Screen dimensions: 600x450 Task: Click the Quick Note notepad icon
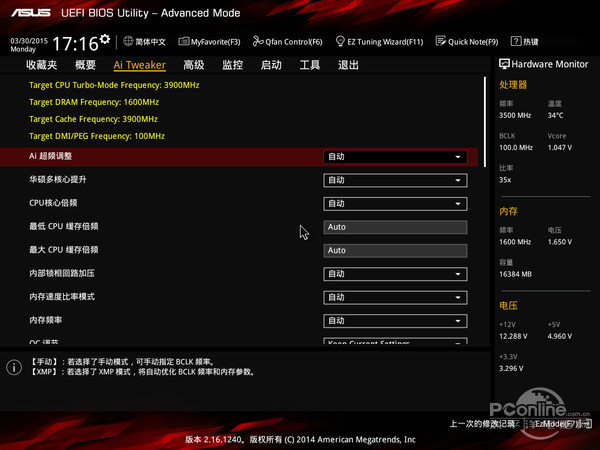(x=440, y=41)
